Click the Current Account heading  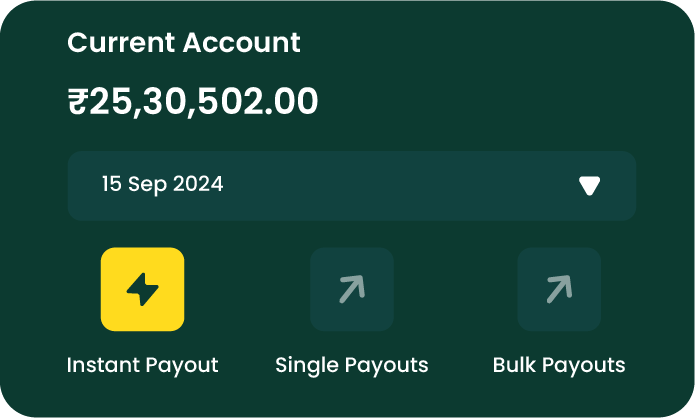point(183,43)
